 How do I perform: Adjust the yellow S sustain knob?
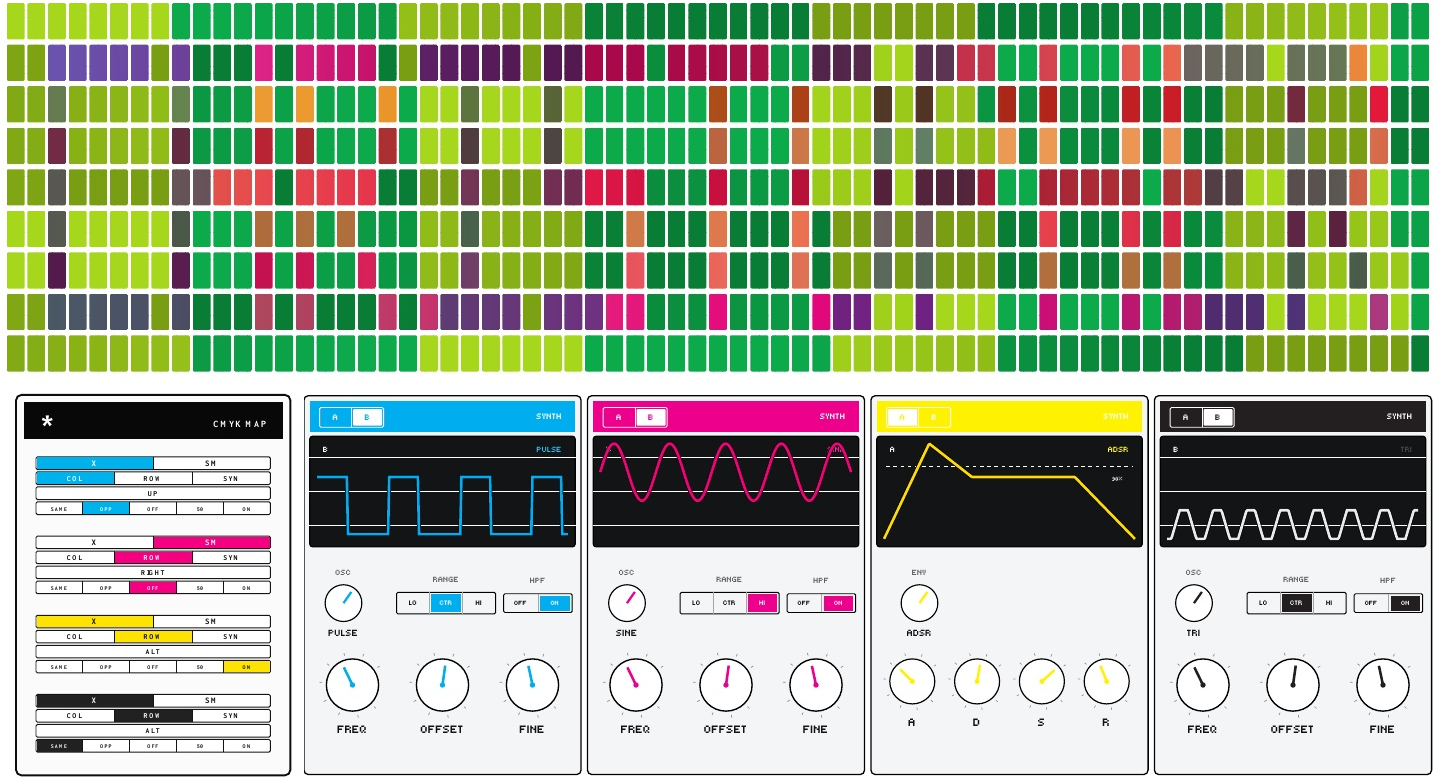1042,682
